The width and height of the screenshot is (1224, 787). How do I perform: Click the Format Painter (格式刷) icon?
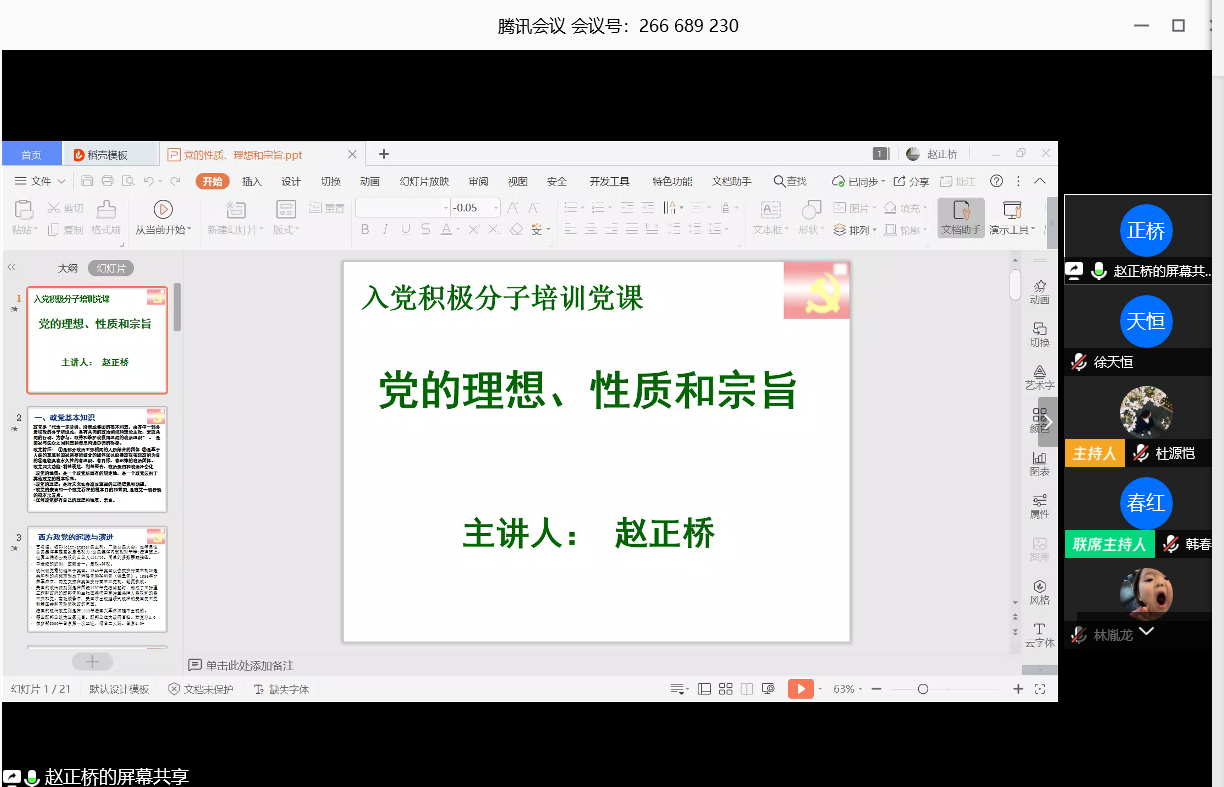click(106, 209)
